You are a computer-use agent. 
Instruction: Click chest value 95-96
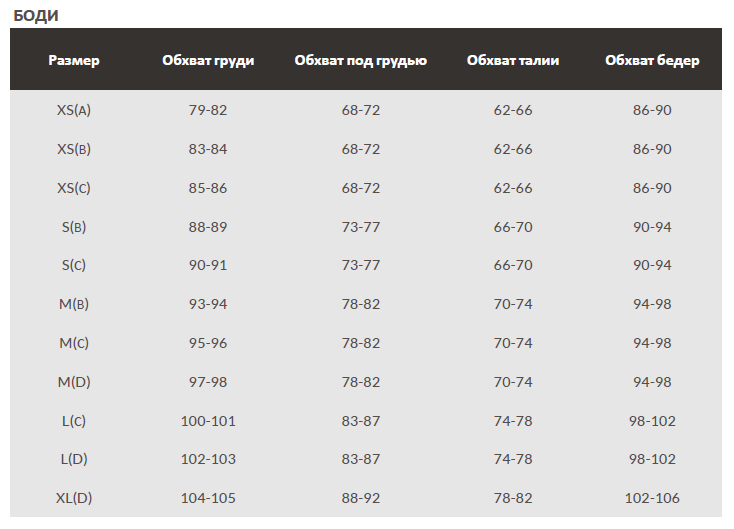(x=208, y=343)
